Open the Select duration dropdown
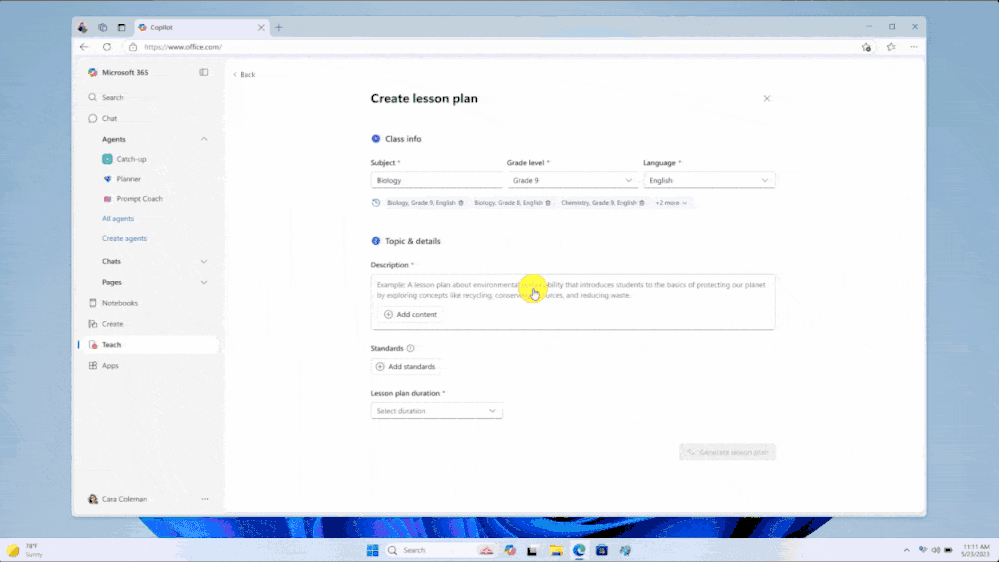This screenshot has width=999, height=562. 436,411
